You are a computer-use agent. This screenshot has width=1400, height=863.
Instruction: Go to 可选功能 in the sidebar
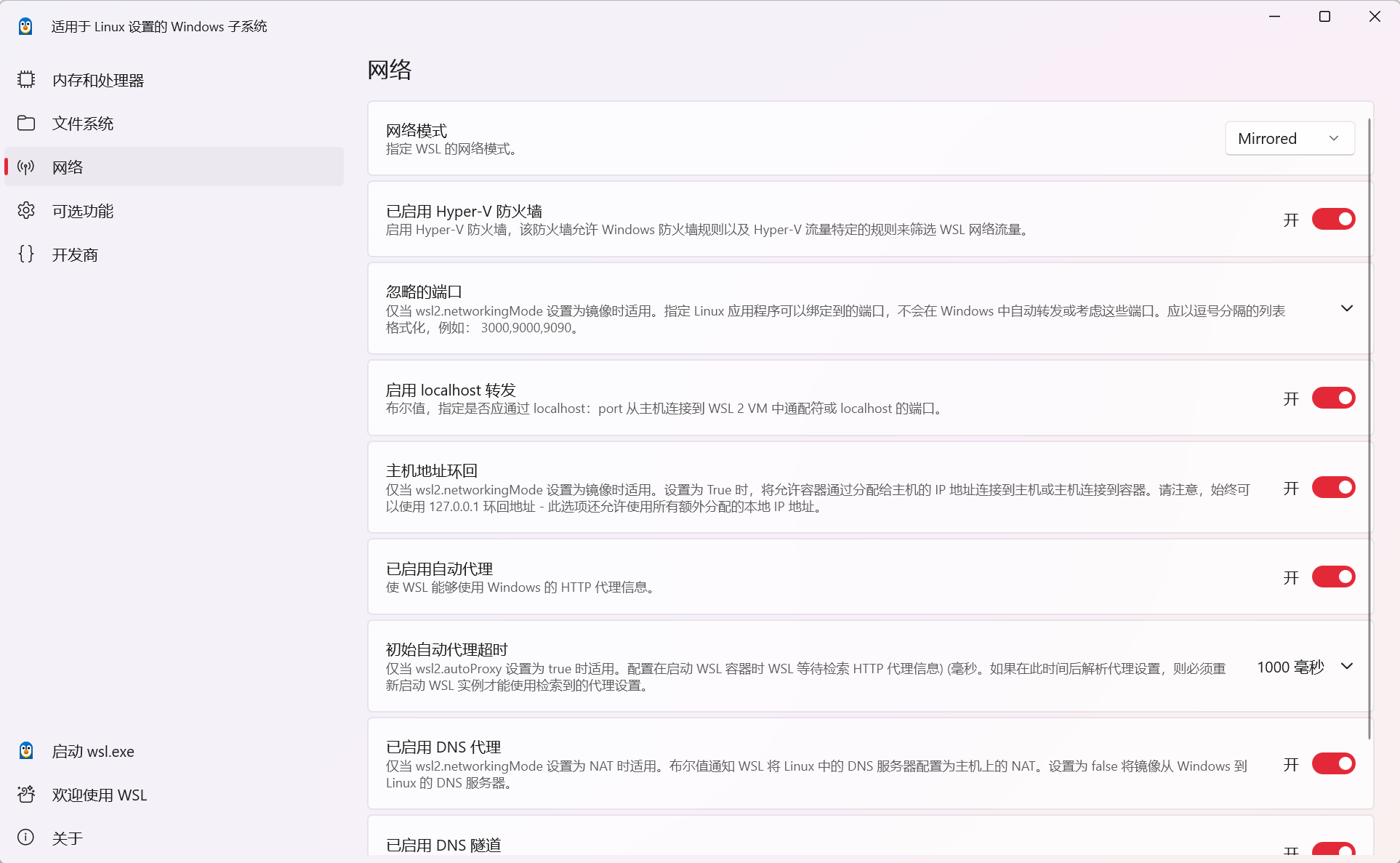coord(83,211)
